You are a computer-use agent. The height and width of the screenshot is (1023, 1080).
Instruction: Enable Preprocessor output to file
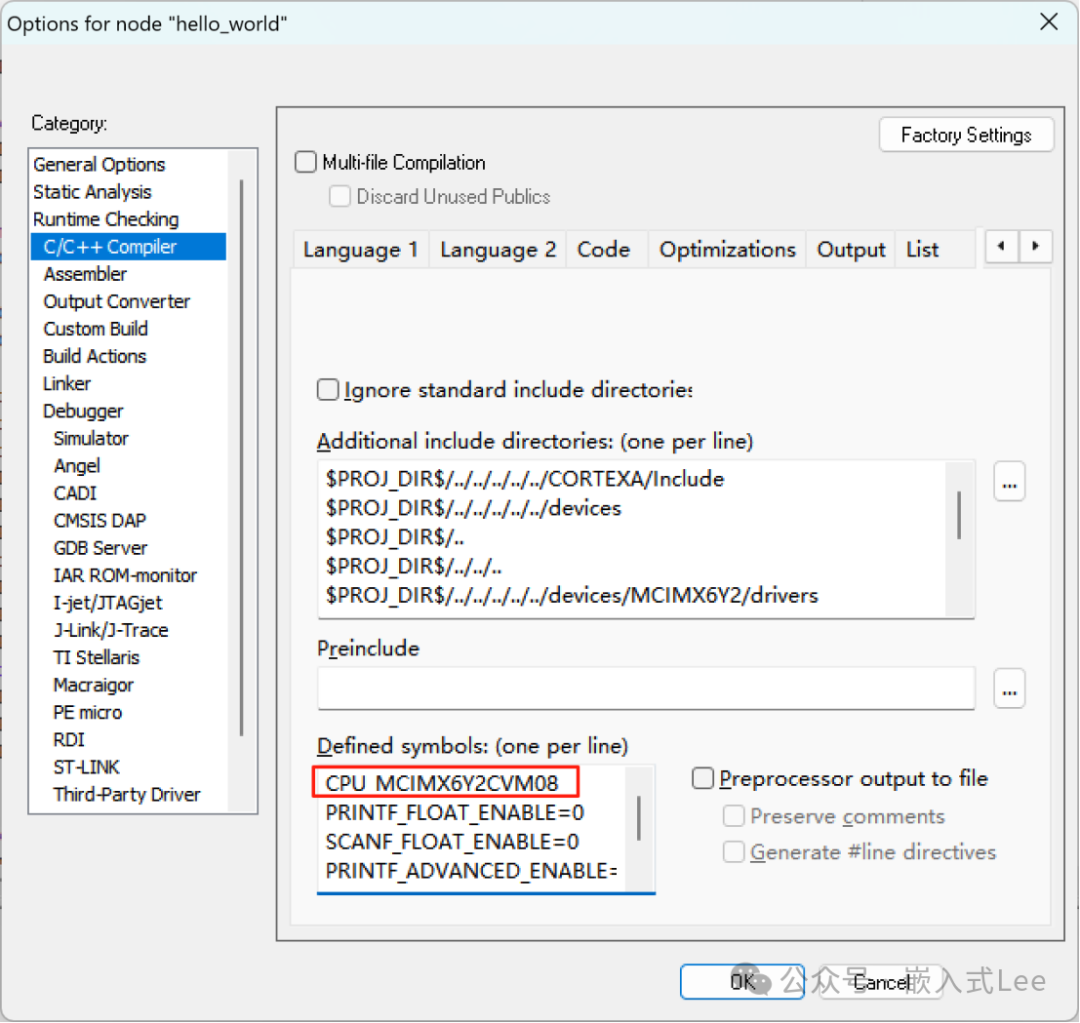[703, 779]
